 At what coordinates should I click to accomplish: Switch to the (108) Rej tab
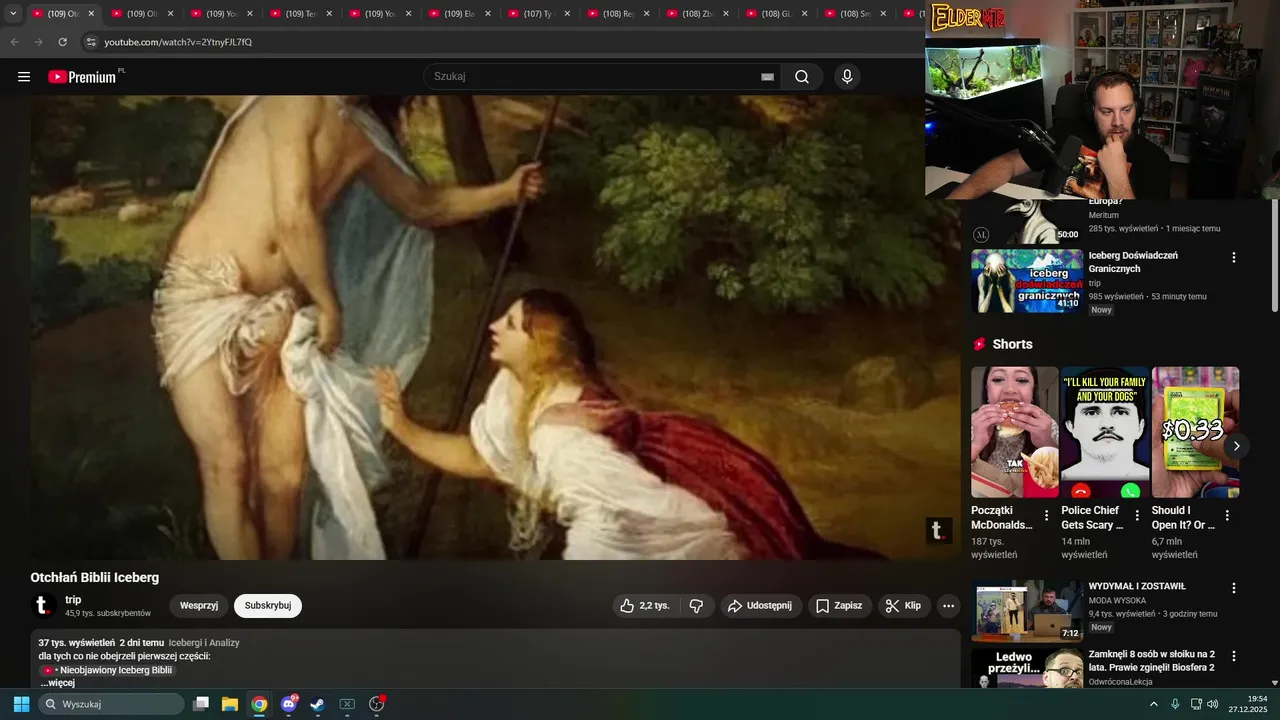pos(618,14)
